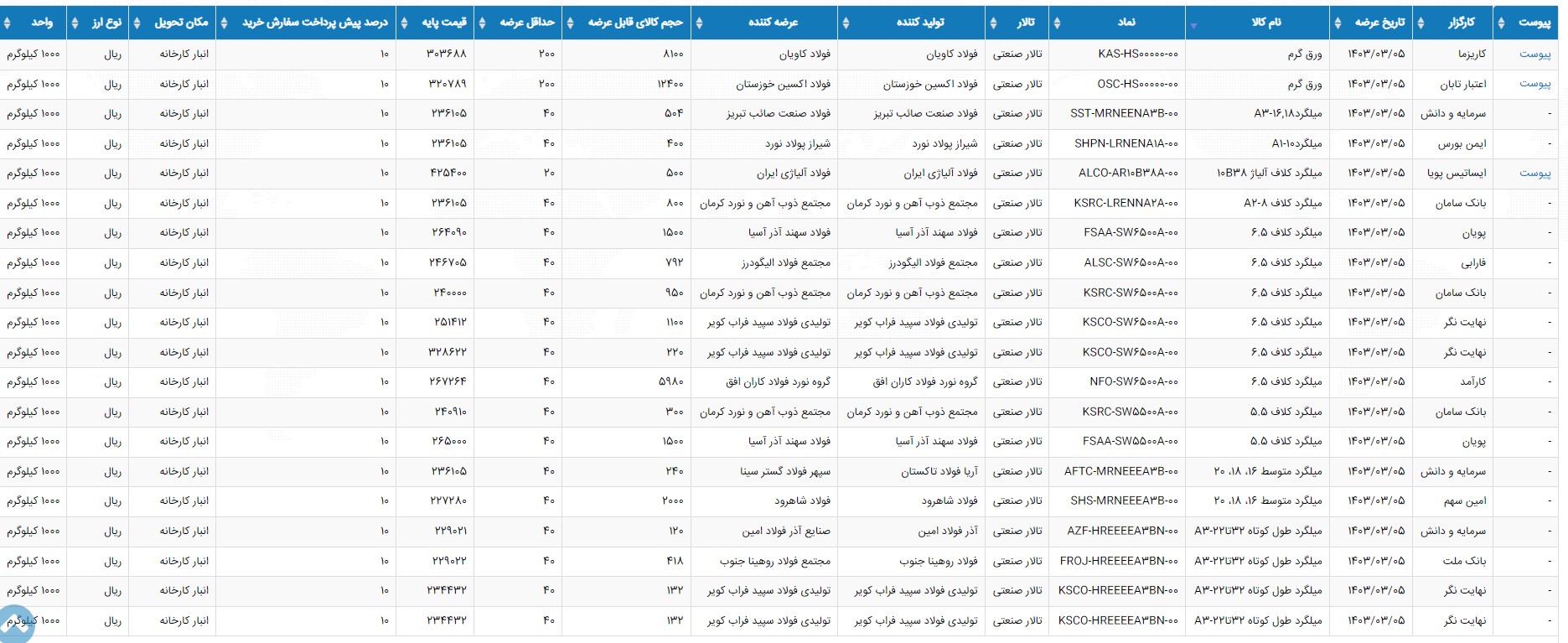
Task: Sort by عرضه کننده column arrows
Action: click(x=700, y=23)
